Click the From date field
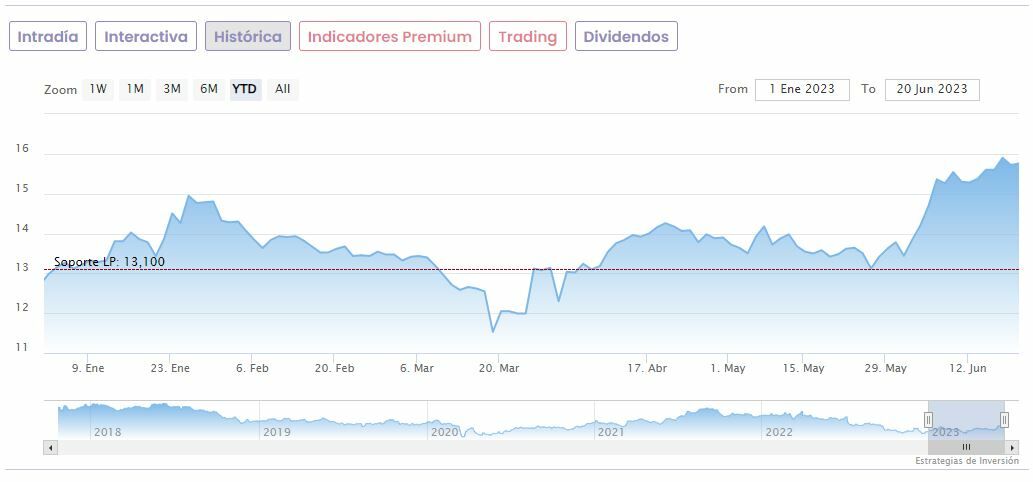1033x482 pixels. pyautogui.click(x=802, y=89)
